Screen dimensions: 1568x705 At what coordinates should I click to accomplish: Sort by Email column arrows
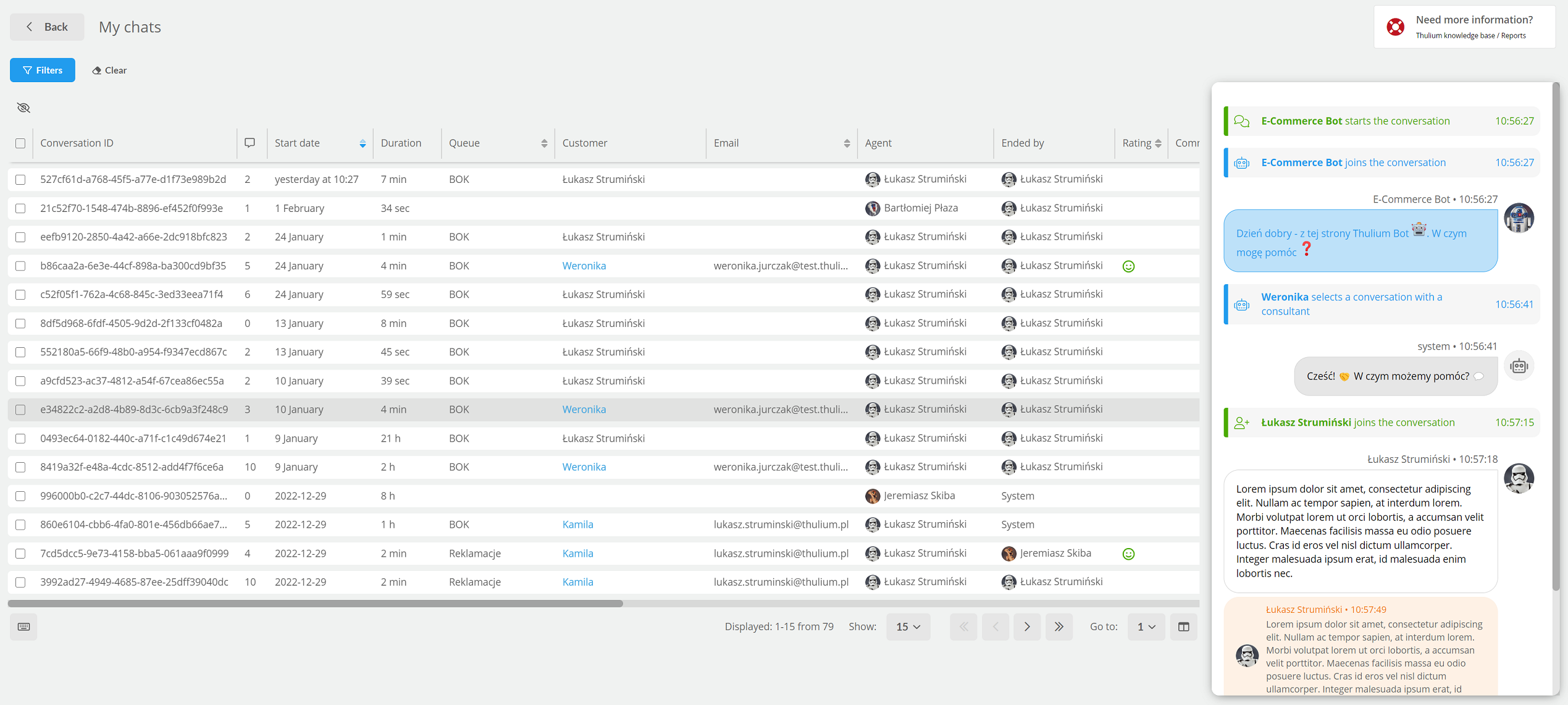tap(847, 143)
